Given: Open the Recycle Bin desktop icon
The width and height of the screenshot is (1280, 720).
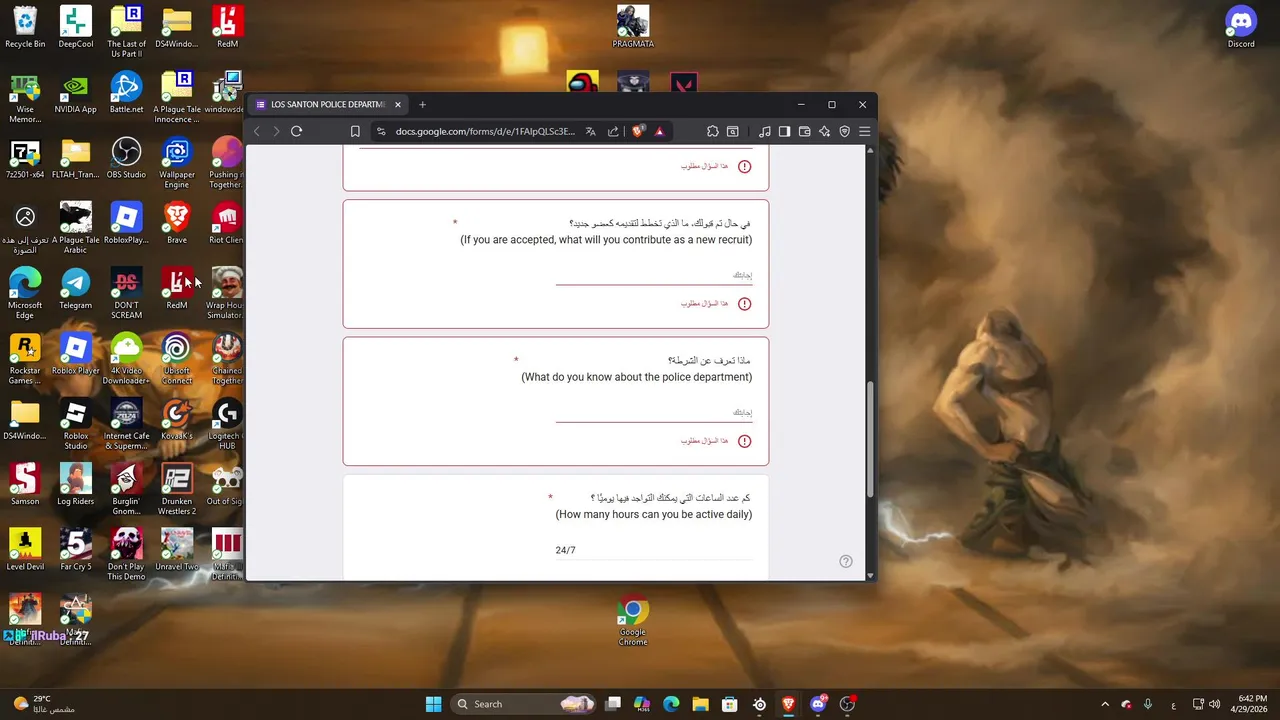Looking at the screenshot, I should tap(25, 27).
